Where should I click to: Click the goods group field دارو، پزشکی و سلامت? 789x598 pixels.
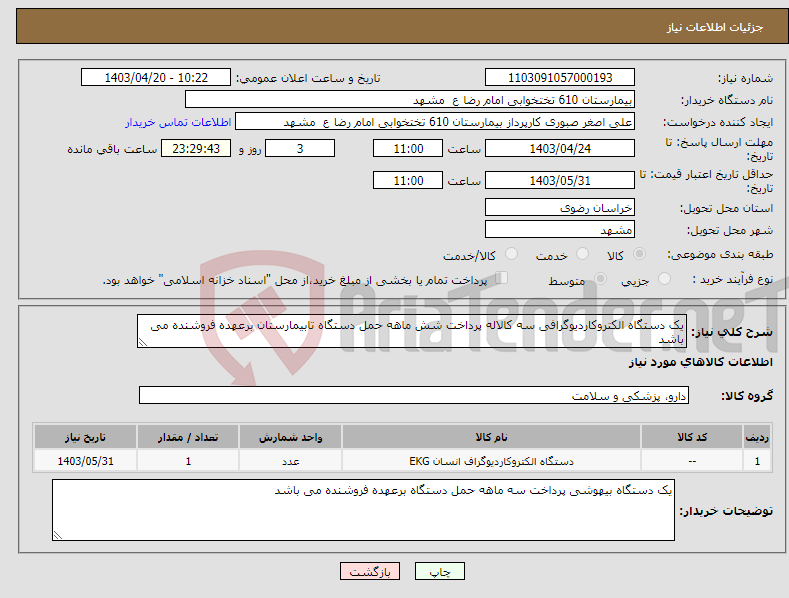(x=414, y=396)
